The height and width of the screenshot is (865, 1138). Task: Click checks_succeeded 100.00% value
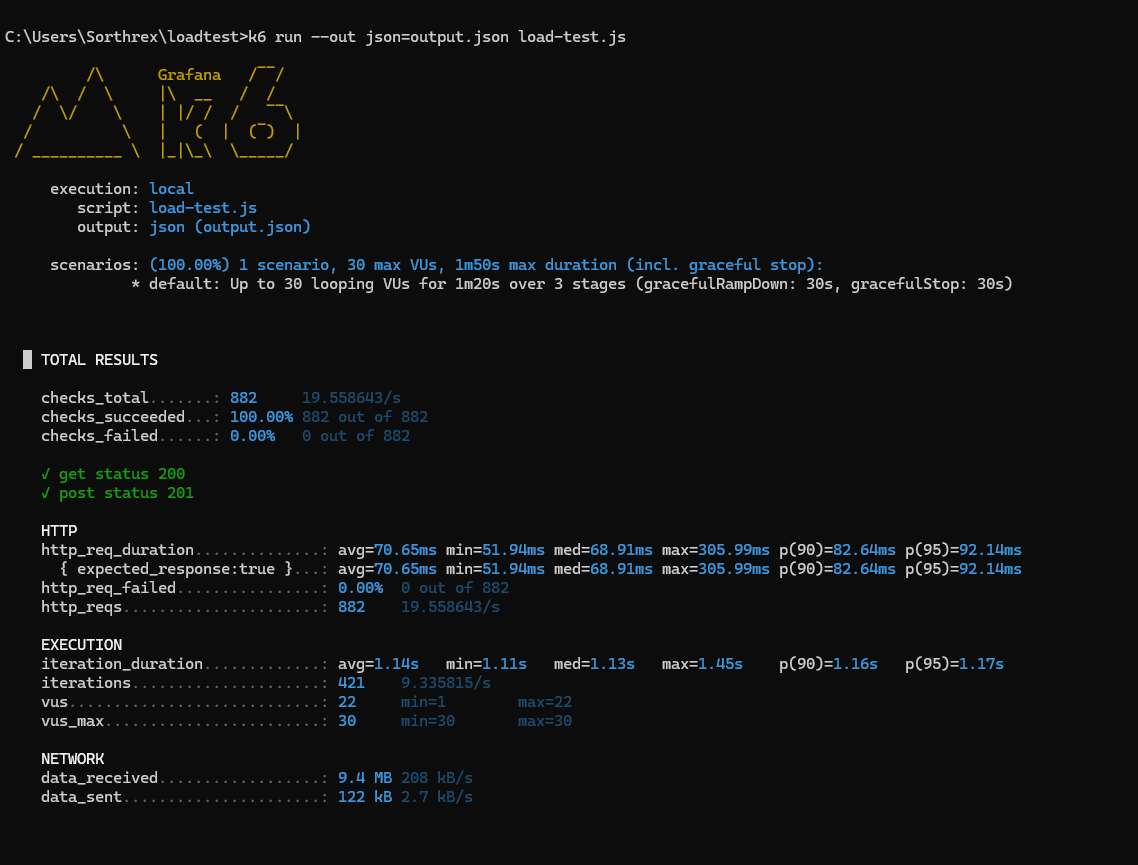(261, 417)
